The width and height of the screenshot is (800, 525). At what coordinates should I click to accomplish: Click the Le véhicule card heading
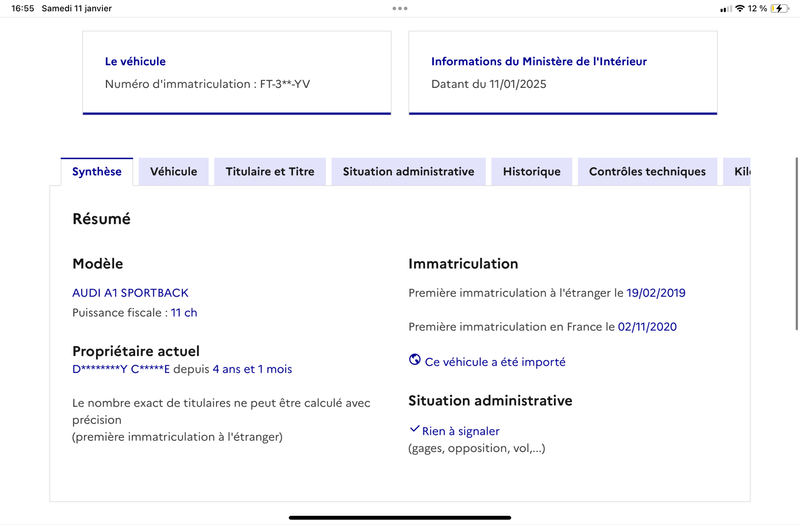[135, 61]
